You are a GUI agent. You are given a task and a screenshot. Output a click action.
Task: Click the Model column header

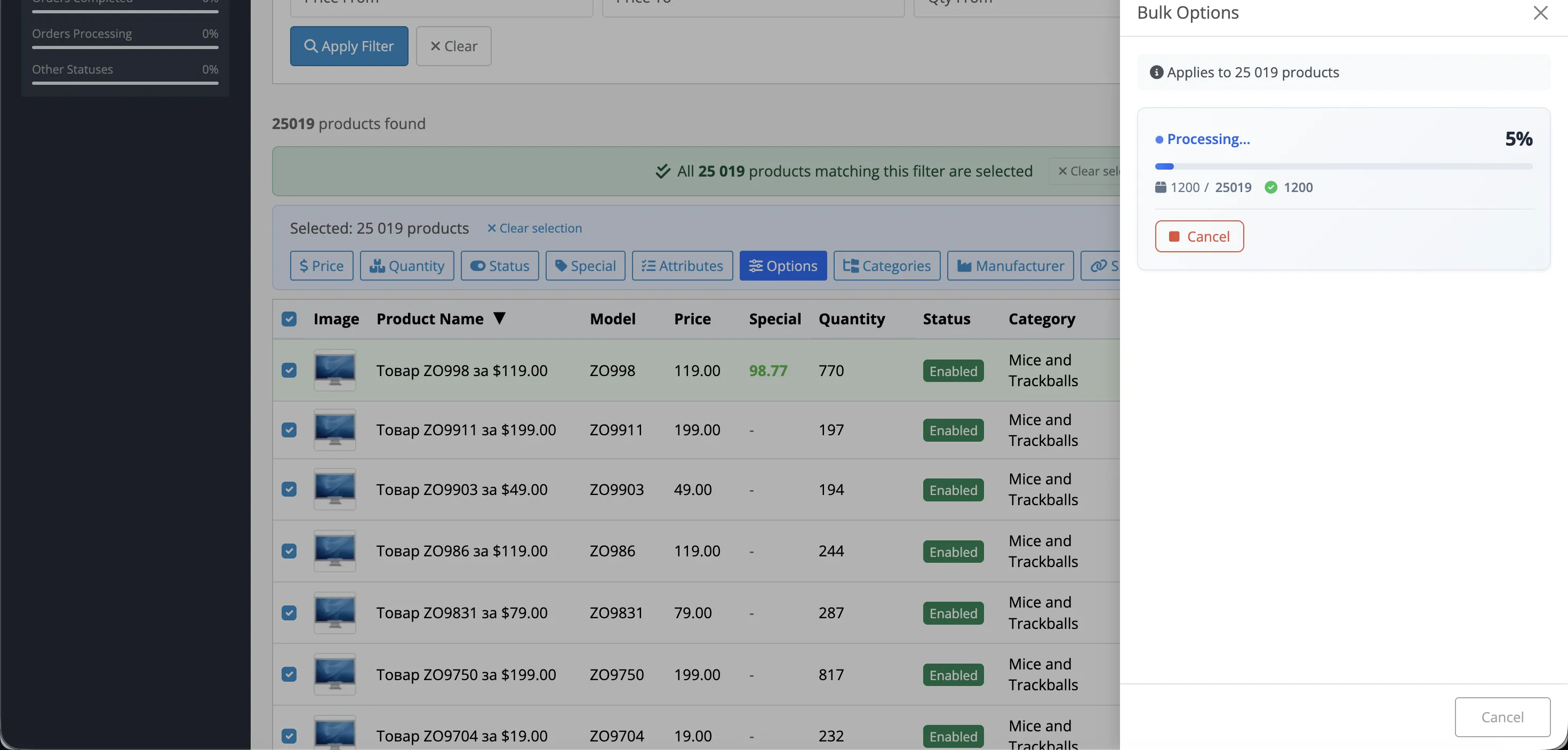pyautogui.click(x=612, y=319)
